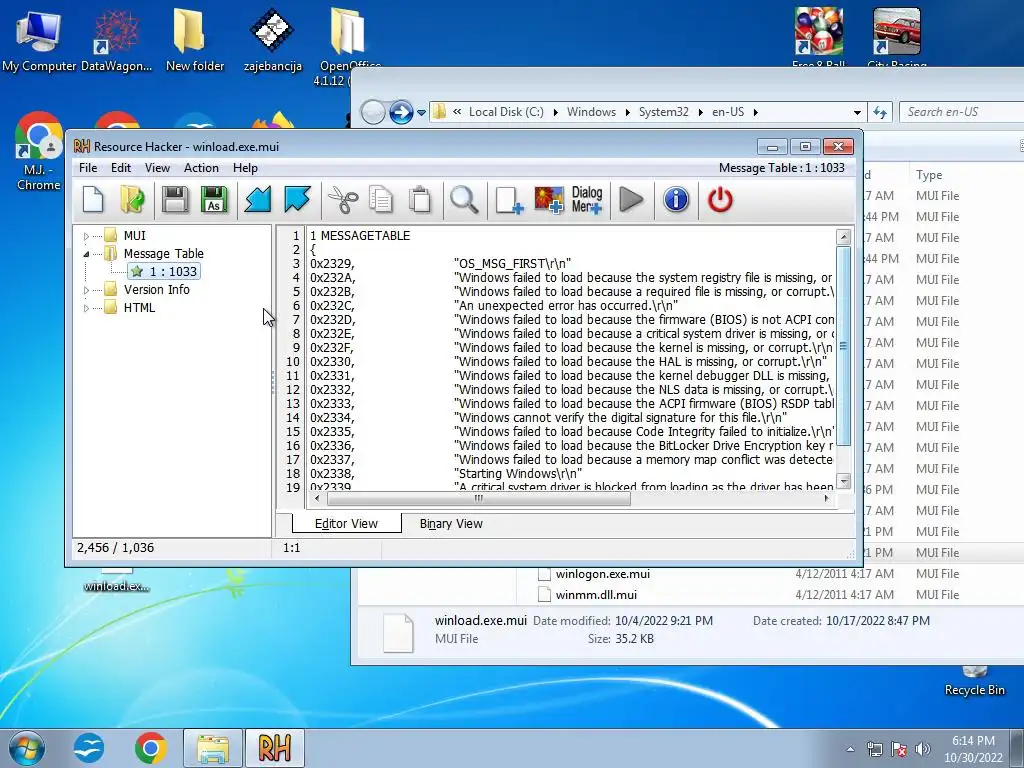Viewport: 1024px width, 768px height.
Task: Click the System32 breadcrumb in Explorer
Action: tap(664, 112)
